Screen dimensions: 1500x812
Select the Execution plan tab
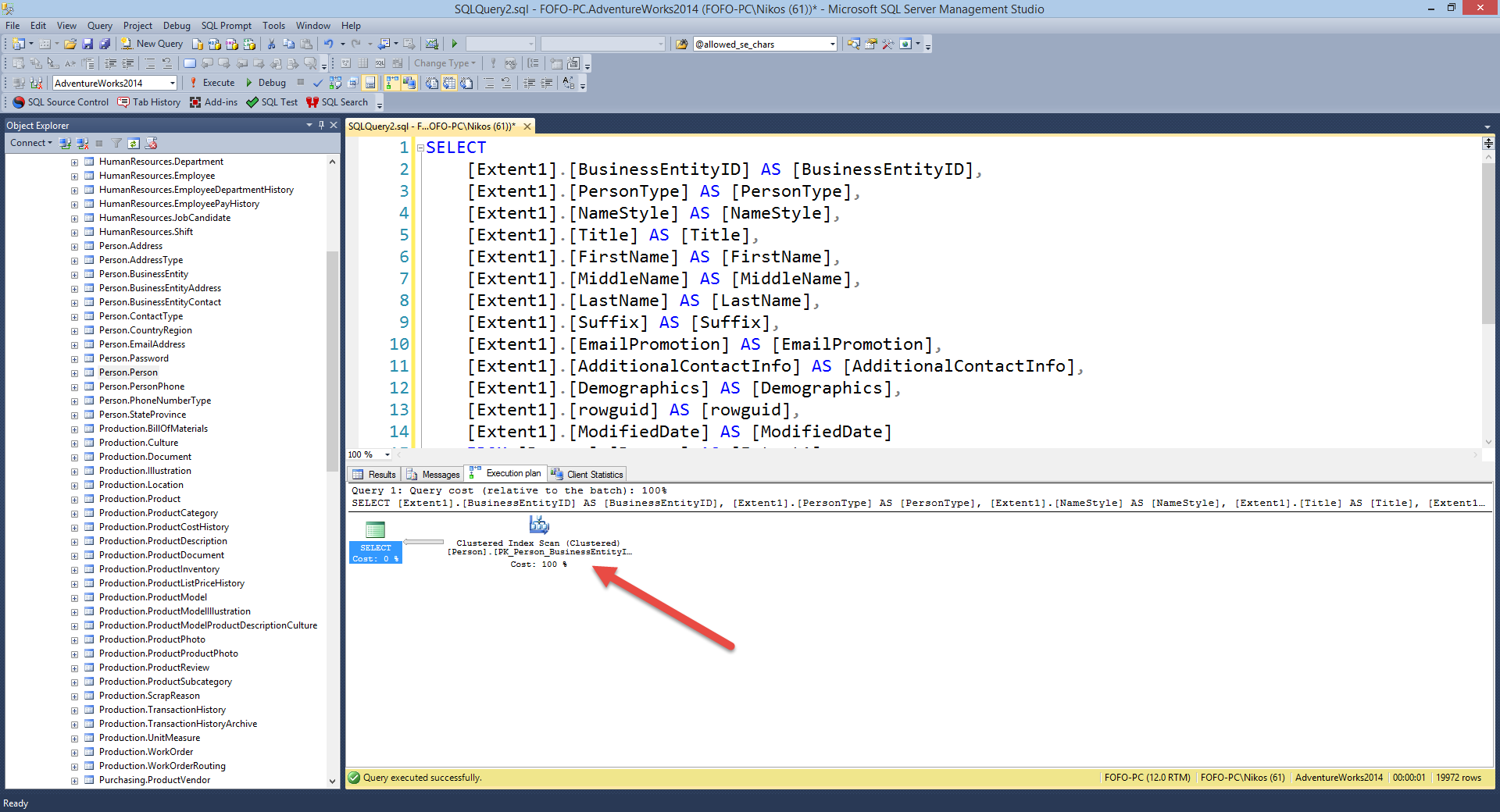point(505,473)
